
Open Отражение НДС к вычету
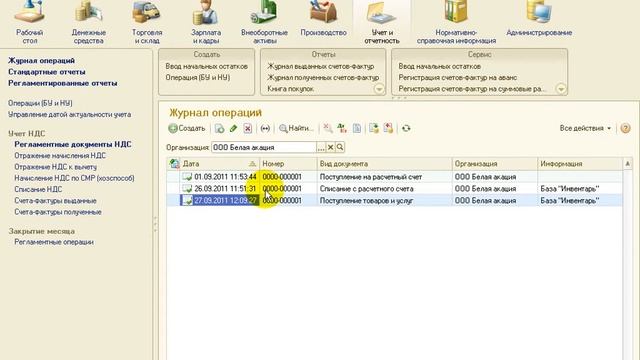pos(56,167)
